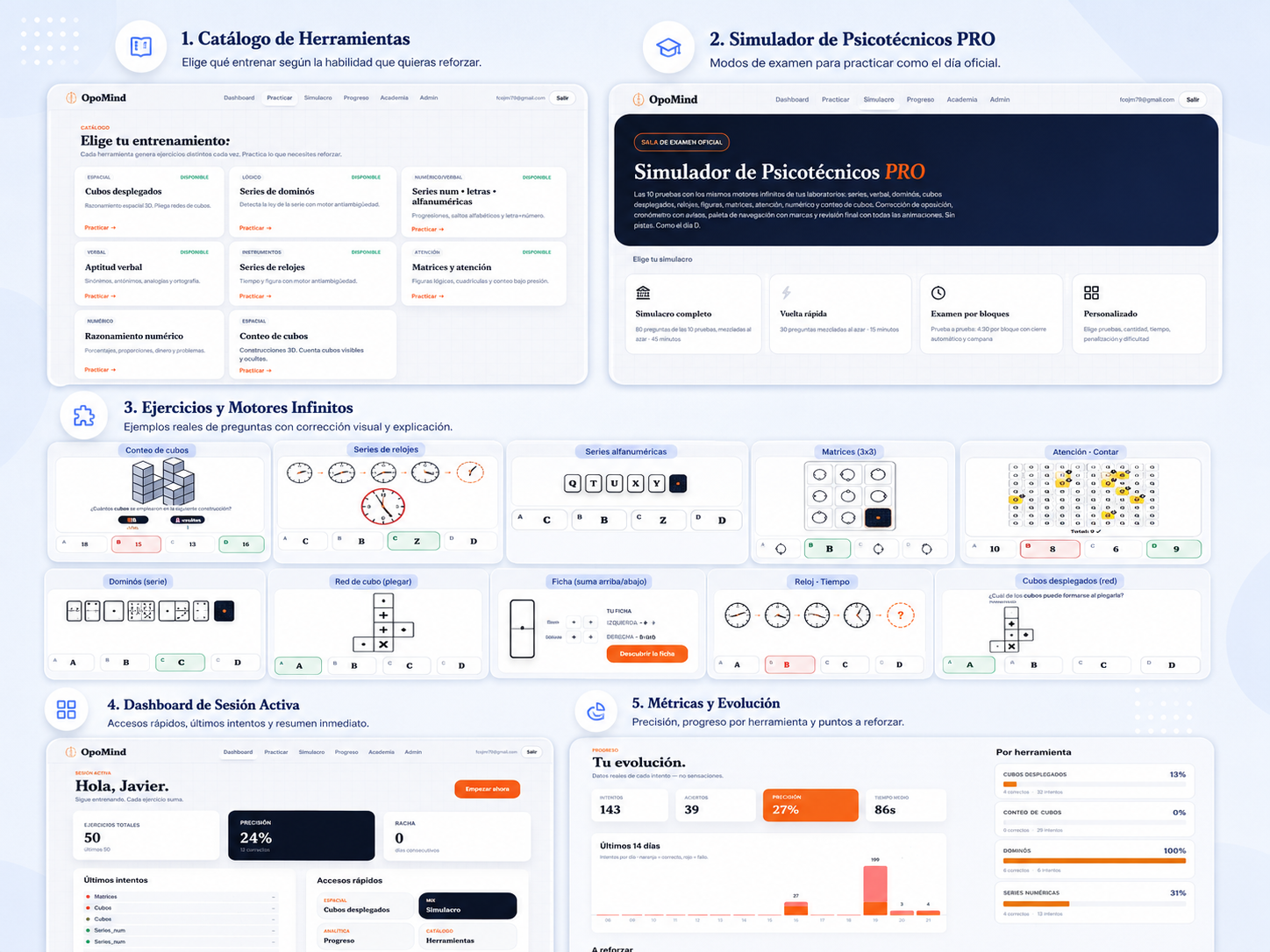Image resolution: width=1270 pixels, height=952 pixels.
Task: Click the Dominós 100% progress bar
Action: click(1095, 861)
